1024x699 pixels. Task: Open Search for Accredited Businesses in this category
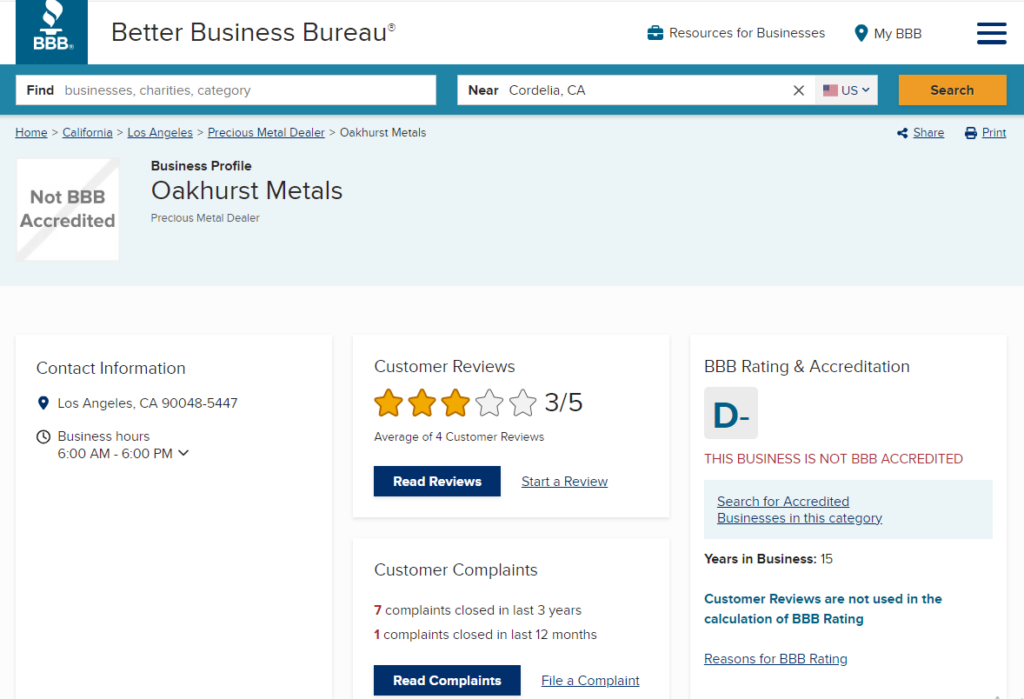(x=799, y=510)
